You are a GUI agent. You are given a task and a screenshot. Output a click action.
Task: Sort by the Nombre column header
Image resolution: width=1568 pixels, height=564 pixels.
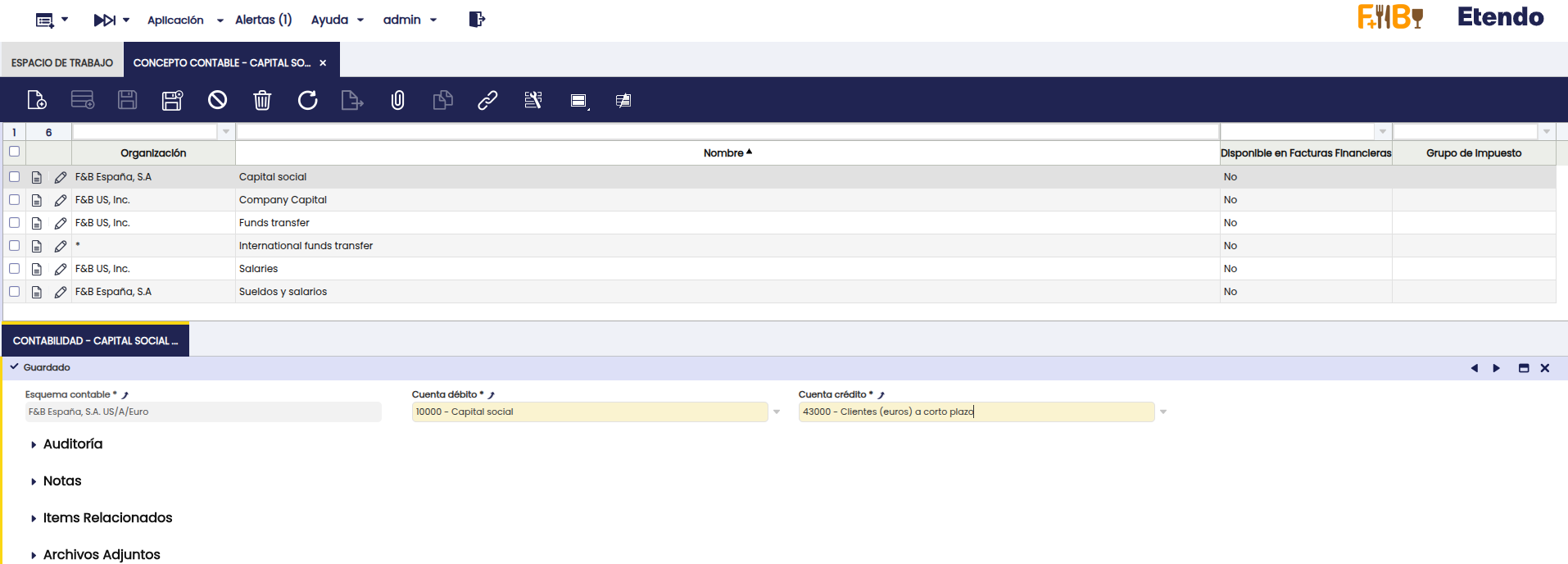(723, 153)
